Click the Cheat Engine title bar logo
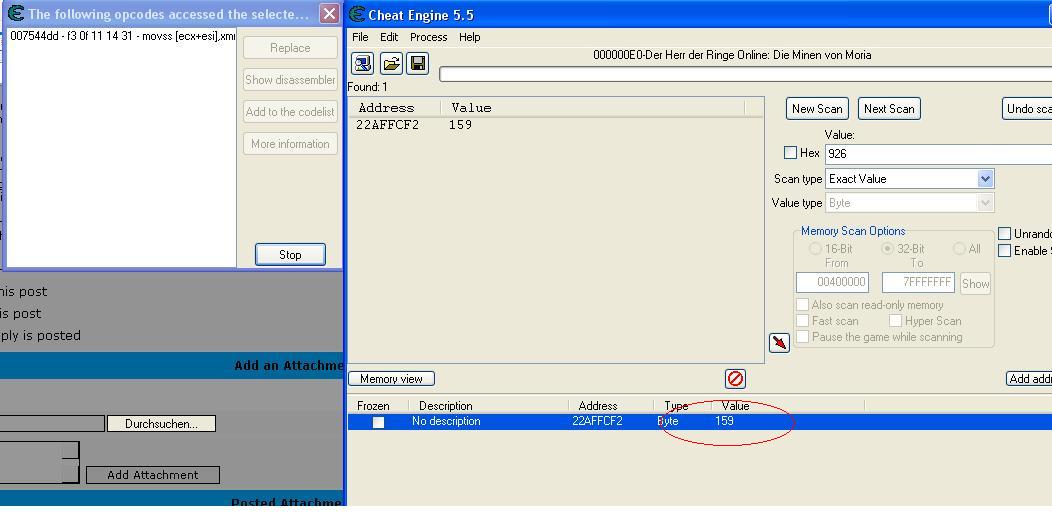 point(357,15)
